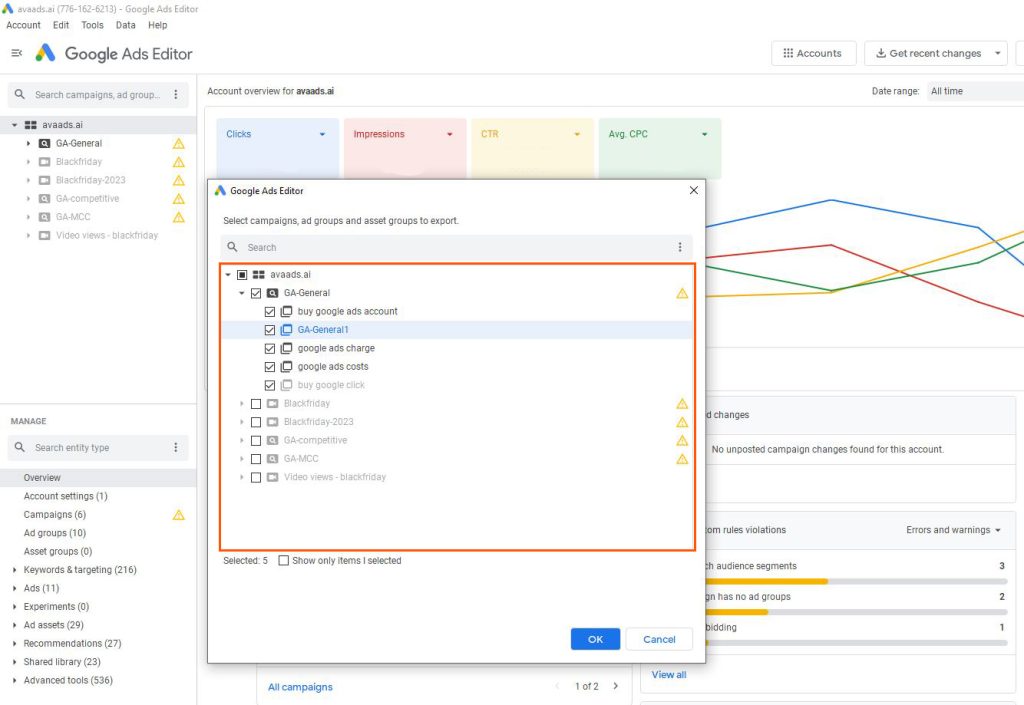The width and height of the screenshot is (1024, 705).
Task: Expand the Blackfriday-2023 campaign in dialog
Action: coord(242,422)
